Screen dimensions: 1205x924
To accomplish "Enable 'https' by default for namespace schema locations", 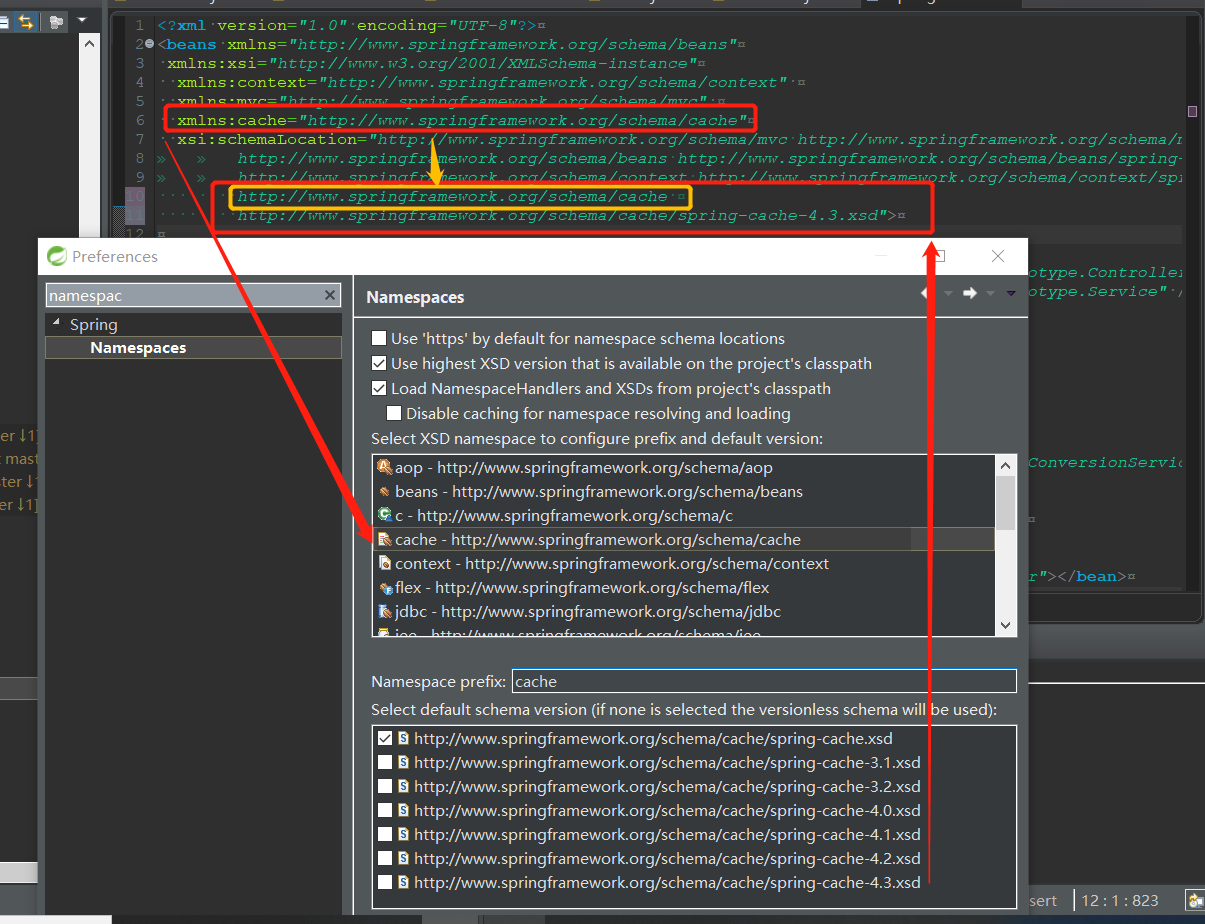I will click(x=379, y=338).
